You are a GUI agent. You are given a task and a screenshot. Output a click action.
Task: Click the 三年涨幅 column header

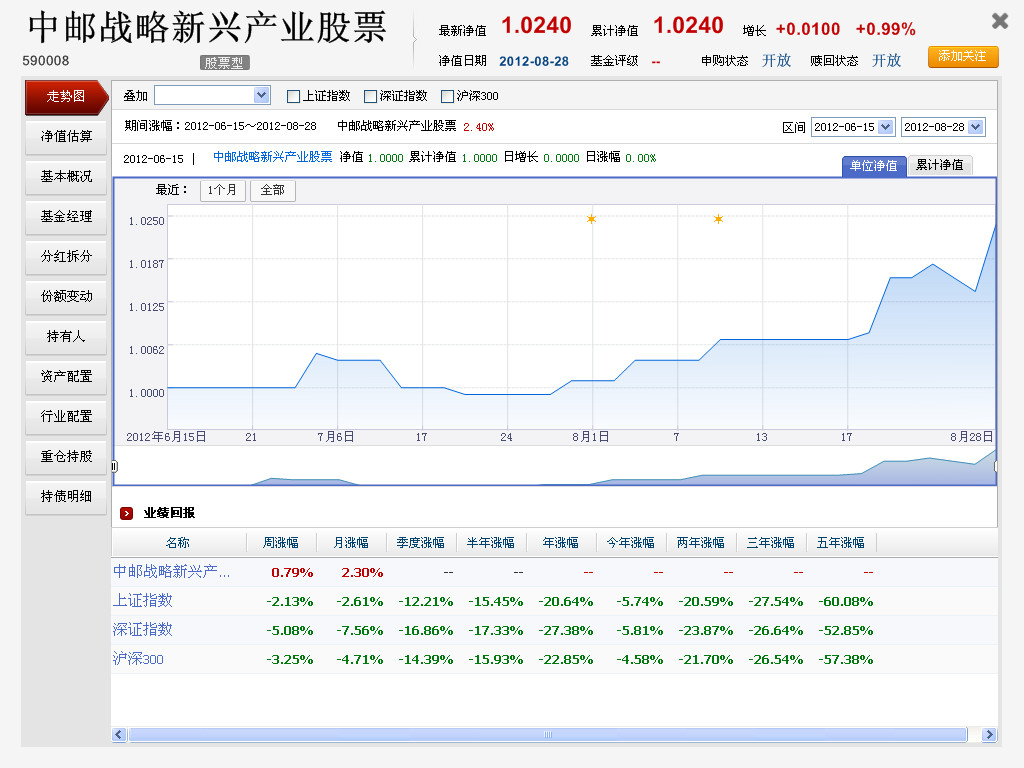[x=771, y=543]
